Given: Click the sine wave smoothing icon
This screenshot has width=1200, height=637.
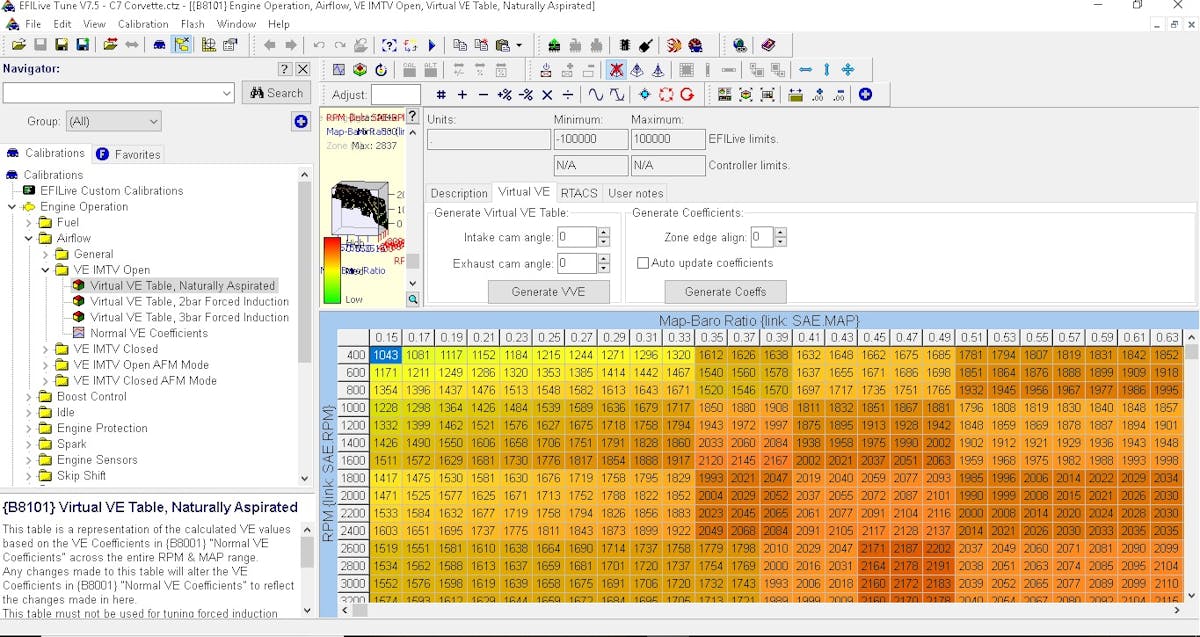Looking at the screenshot, I should 595,95.
